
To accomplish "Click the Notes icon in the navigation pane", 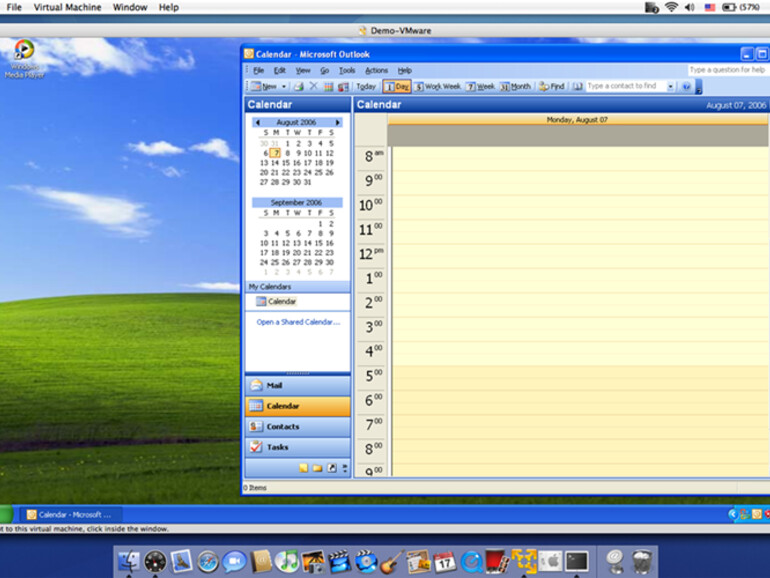I will pos(303,468).
